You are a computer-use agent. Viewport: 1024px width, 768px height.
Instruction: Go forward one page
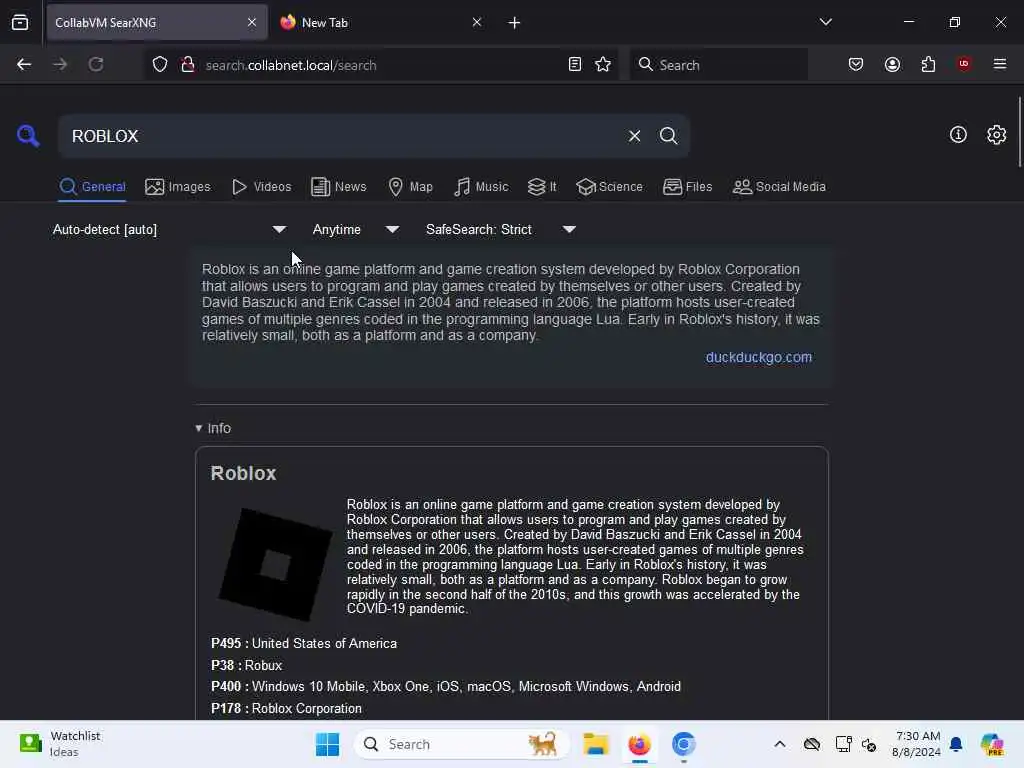[x=60, y=65]
